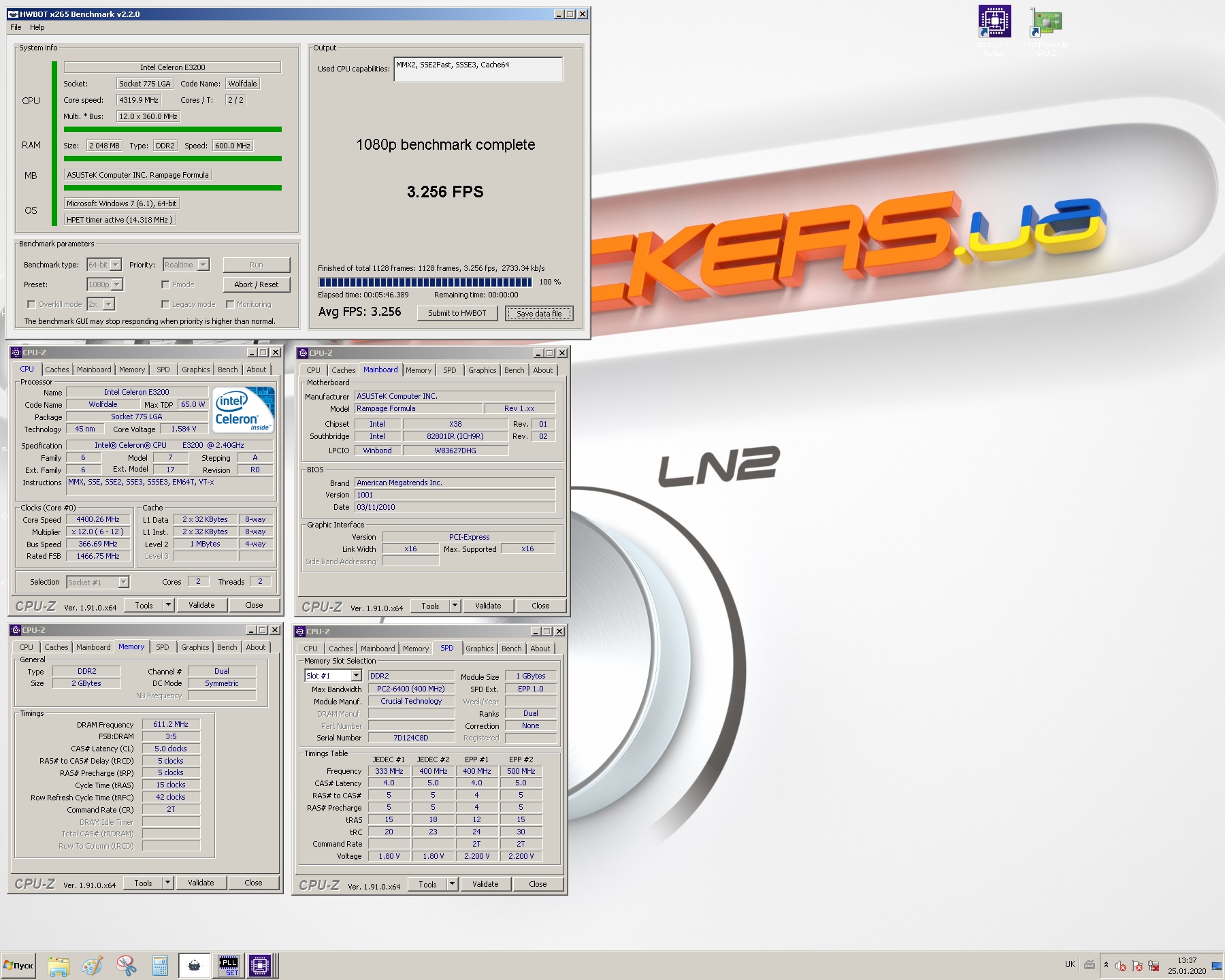Image resolution: width=1225 pixels, height=980 pixels.
Task: Open the on-screen keyboard tray icon
Action: [1090, 964]
